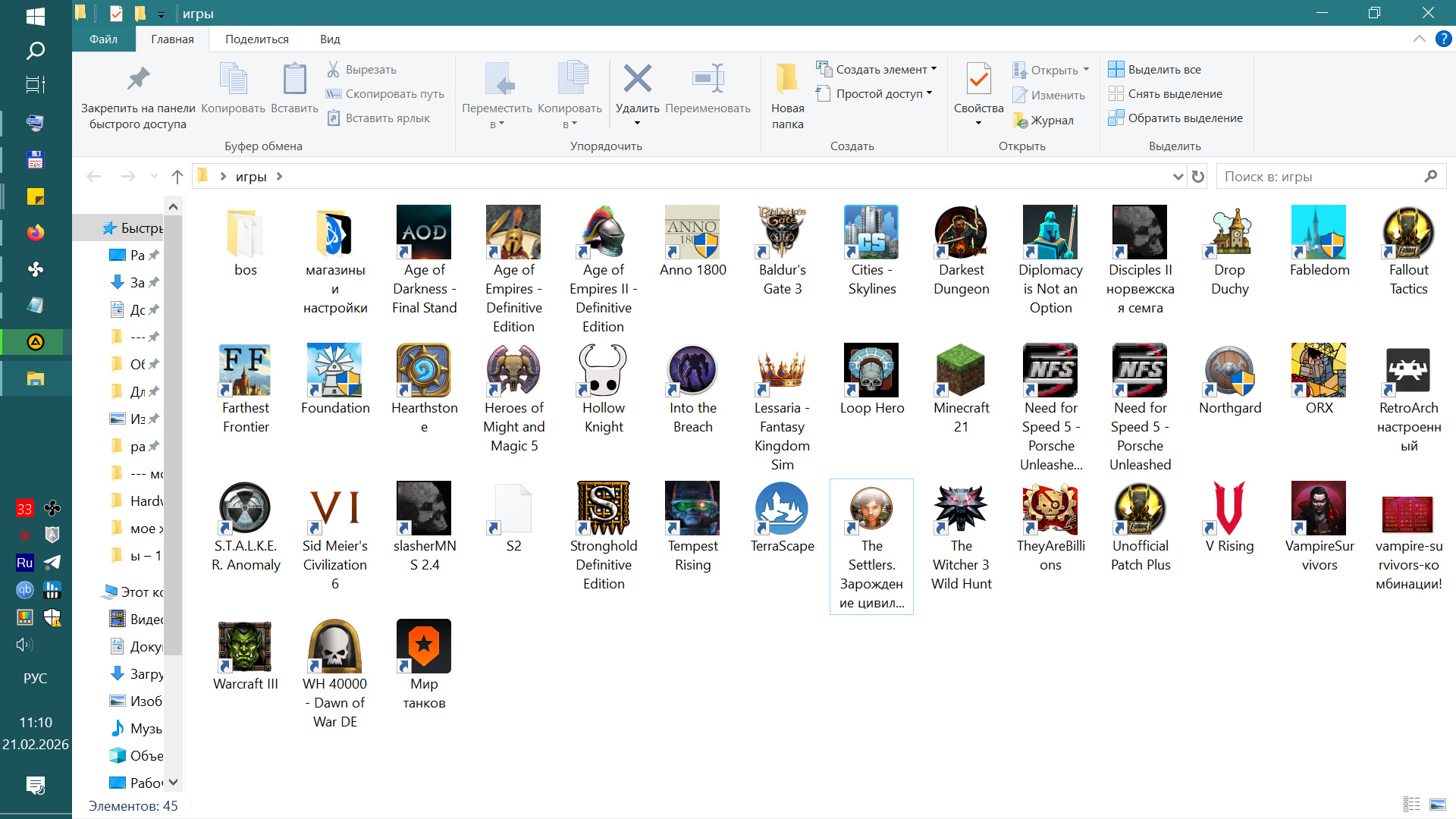
Task: Open the Файл menu tab
Action: 103,39
